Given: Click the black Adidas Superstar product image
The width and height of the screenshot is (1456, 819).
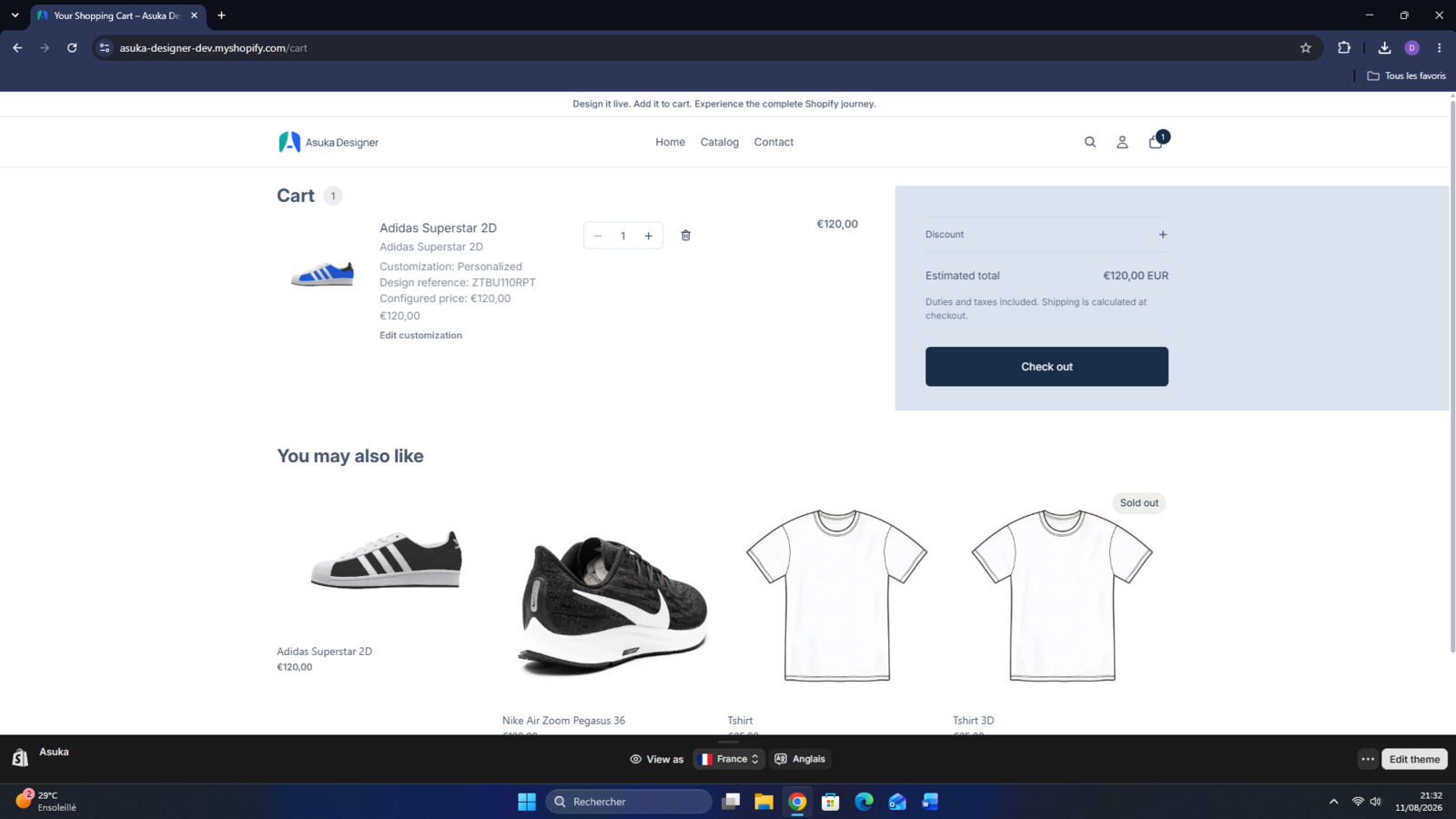Looking at the screenshot, I should tap(386, 561).
